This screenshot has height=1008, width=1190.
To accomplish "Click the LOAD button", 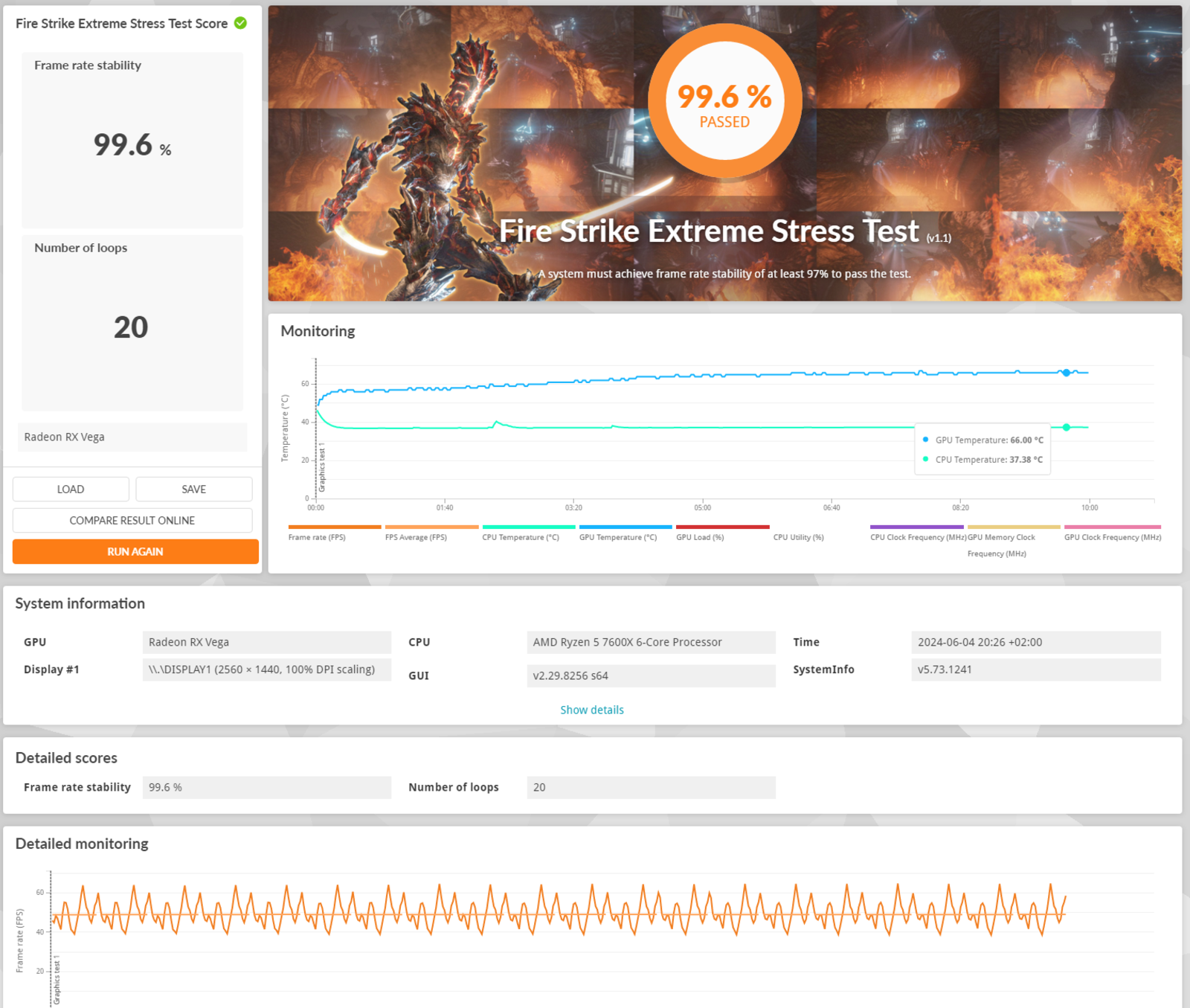I will click(x=71, y=489).
